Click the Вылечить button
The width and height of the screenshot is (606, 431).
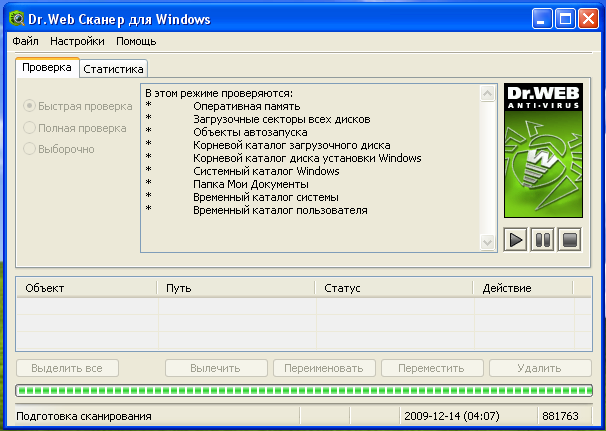click(x=216, y=368)
